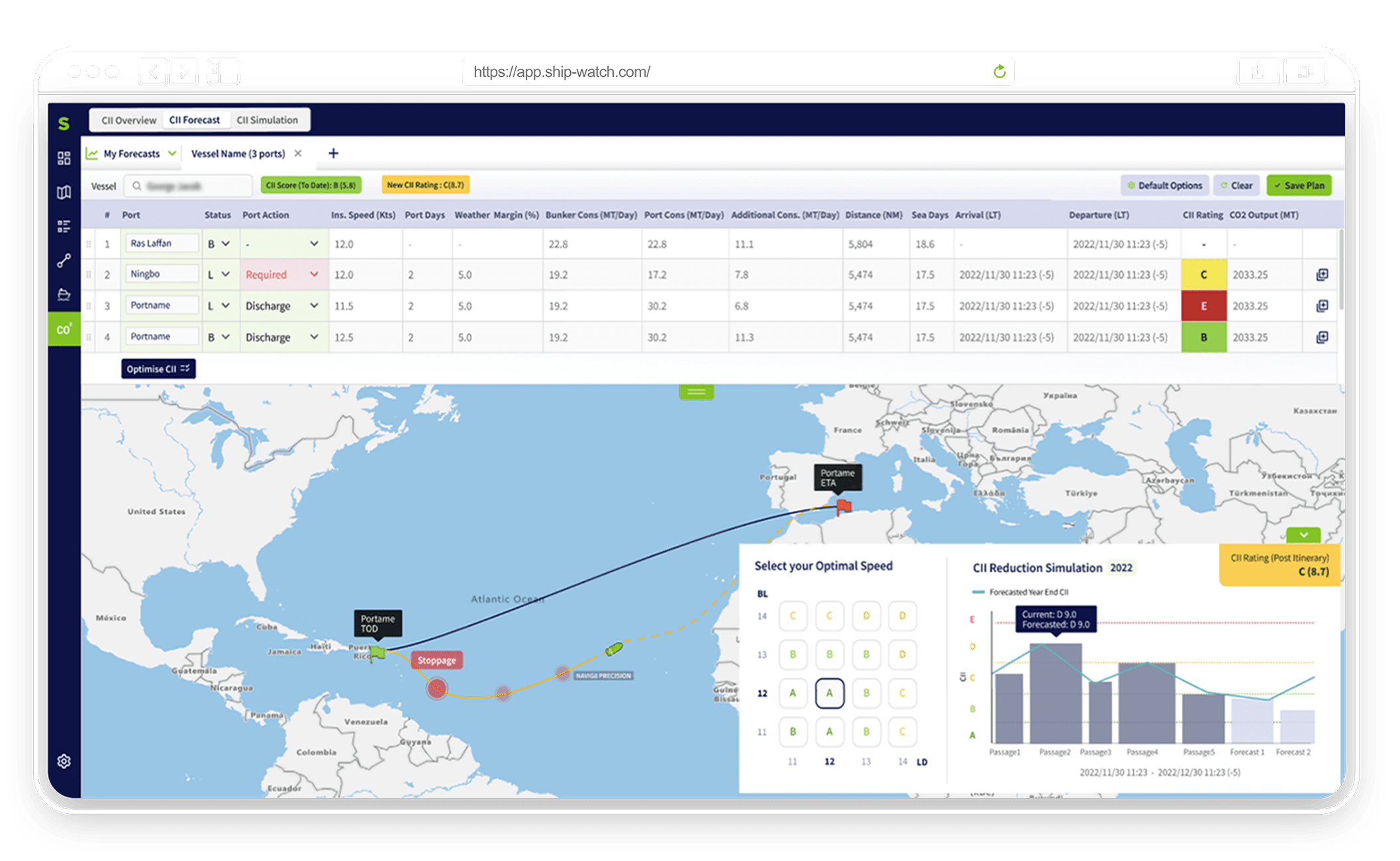Click the vessel ship sidebar icon

click(64, 295)
